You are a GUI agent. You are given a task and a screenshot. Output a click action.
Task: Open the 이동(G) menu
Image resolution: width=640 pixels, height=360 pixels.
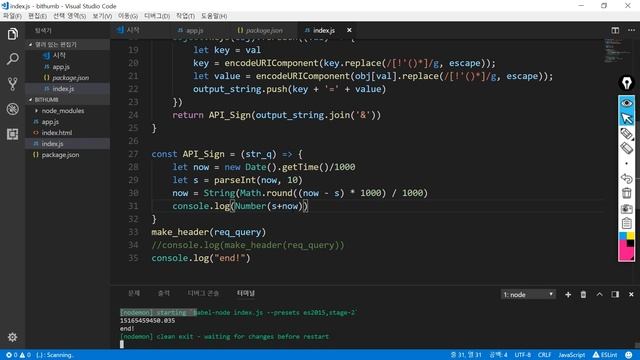pos(128,16)
